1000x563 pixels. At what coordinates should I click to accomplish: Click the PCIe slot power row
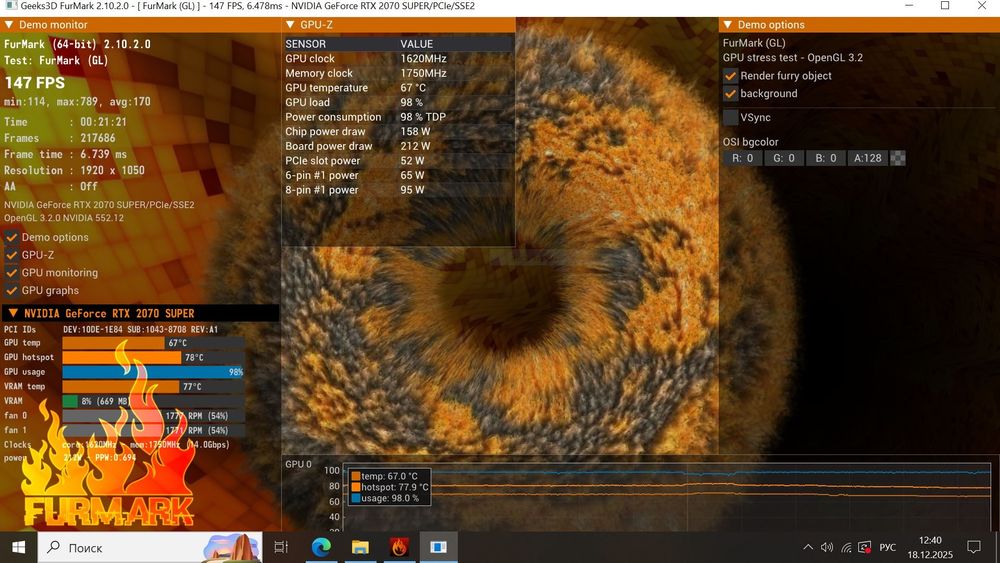click(x=398, y=161)
